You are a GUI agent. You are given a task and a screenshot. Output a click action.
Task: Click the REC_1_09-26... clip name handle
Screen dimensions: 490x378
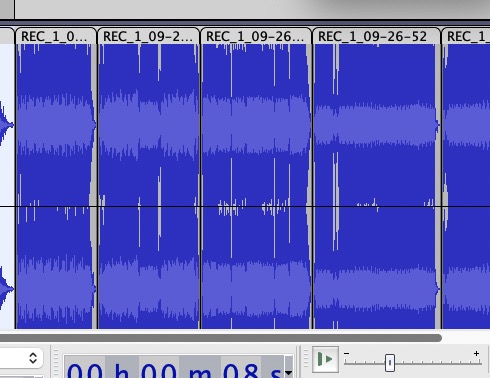point(255,36)
